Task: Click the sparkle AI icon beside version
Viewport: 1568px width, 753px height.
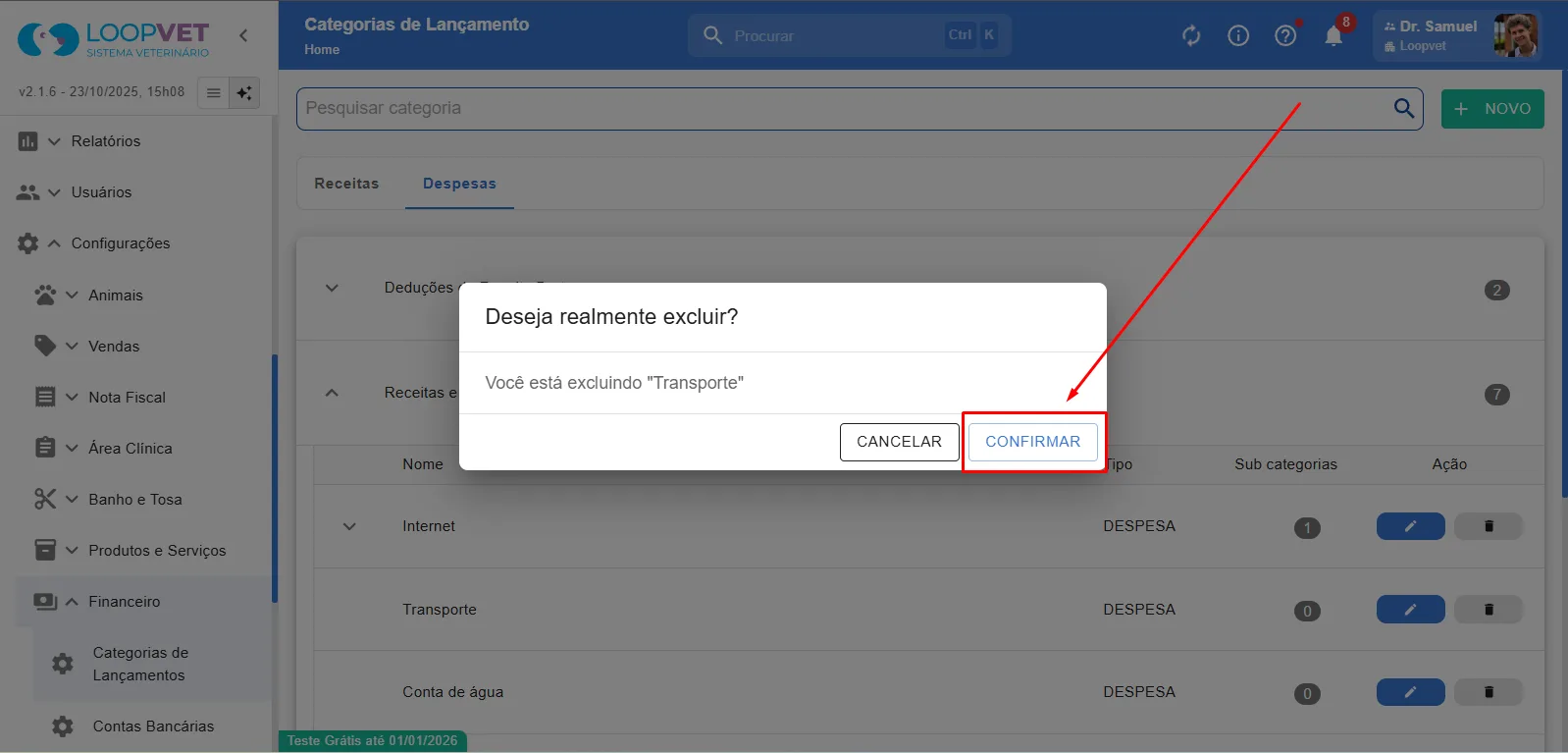Action: [x=244, y=92]
